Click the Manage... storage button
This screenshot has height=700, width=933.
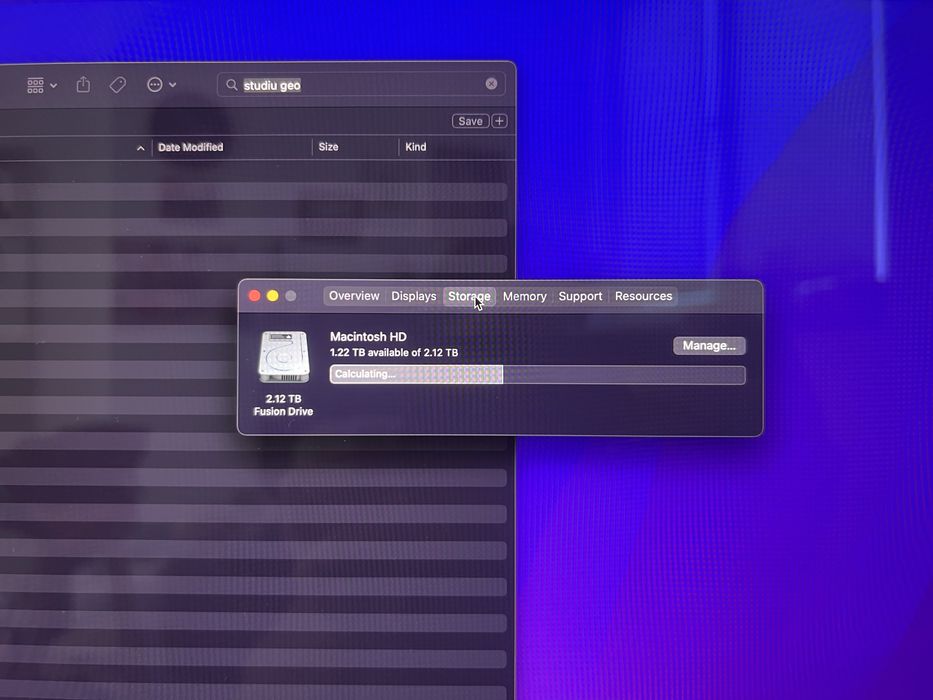click(709, 346)
